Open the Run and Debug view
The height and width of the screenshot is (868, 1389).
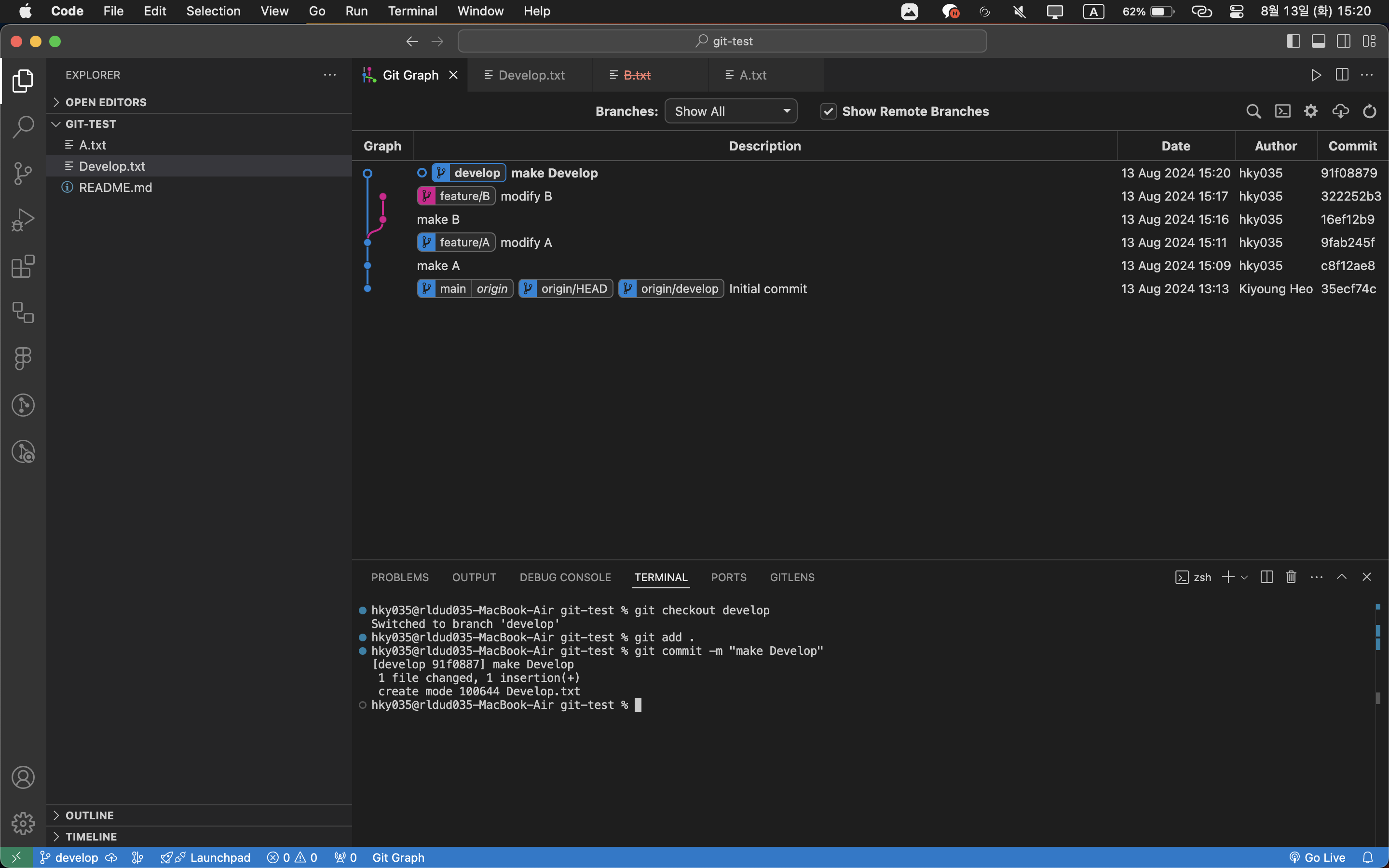click(23, 220)
